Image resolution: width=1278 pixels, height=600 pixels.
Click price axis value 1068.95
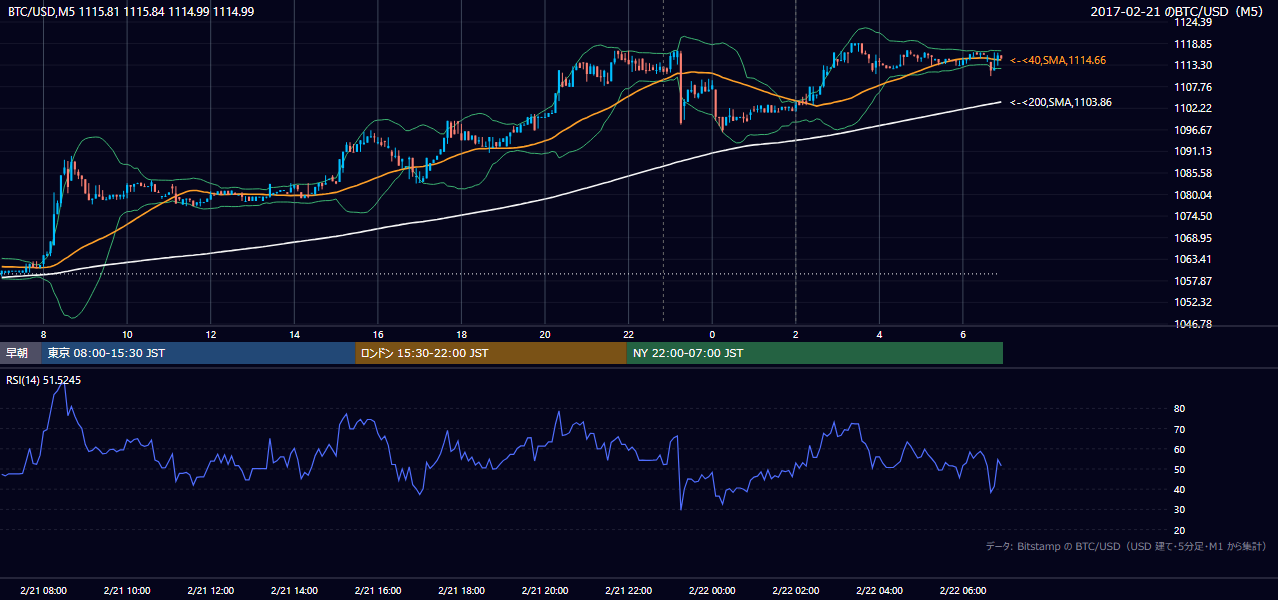pyautogui.click(x=1193, y=238)
